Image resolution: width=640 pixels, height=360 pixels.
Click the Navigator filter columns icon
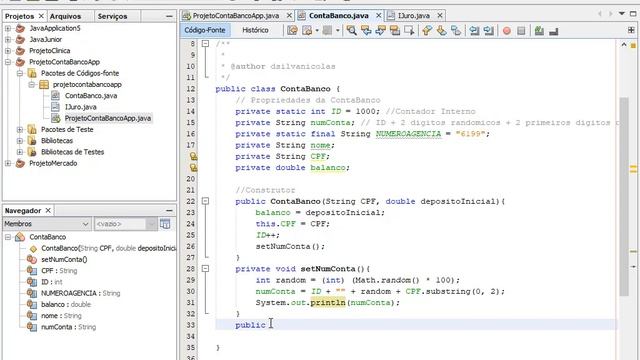[165, 224]
